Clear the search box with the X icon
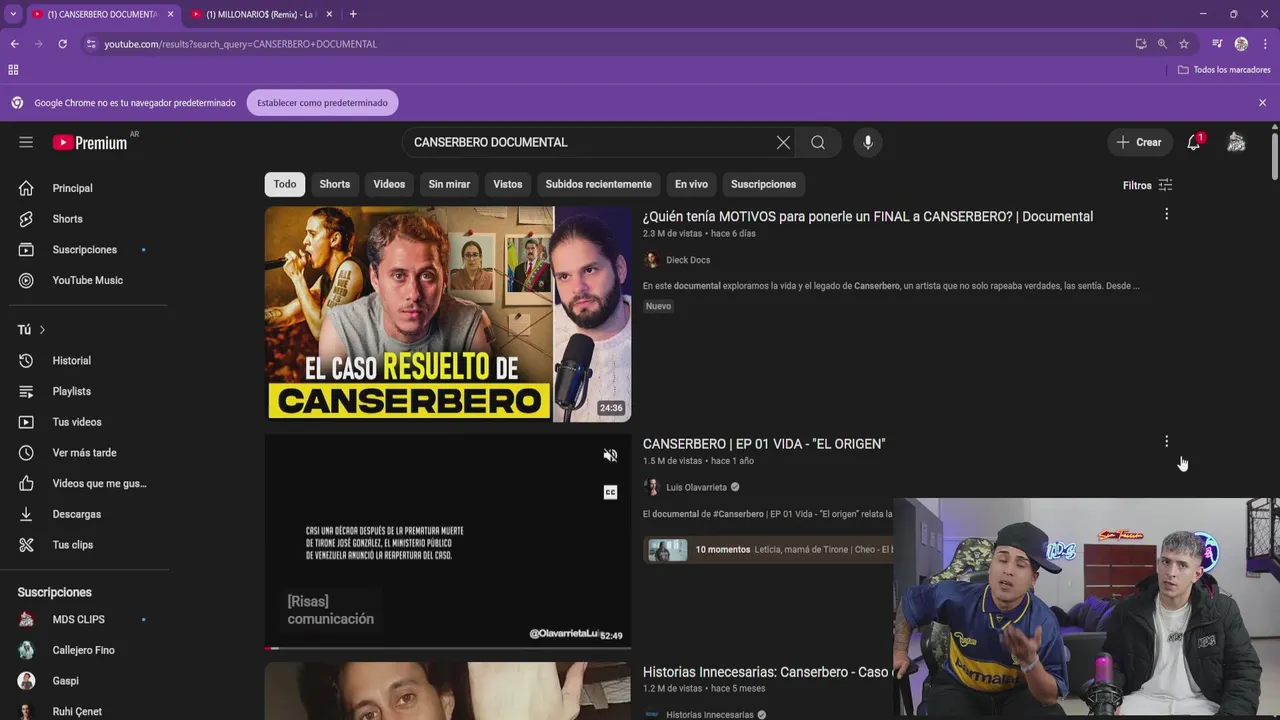This screenshot has height=720, width=1280. click(783, 142)
